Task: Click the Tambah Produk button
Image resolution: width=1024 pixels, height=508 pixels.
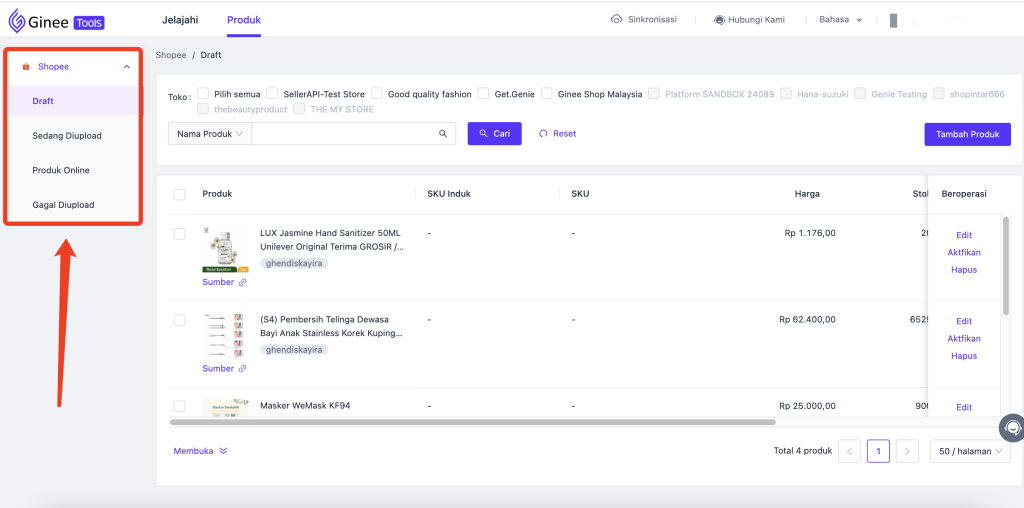Action: (x=967, y=134)
